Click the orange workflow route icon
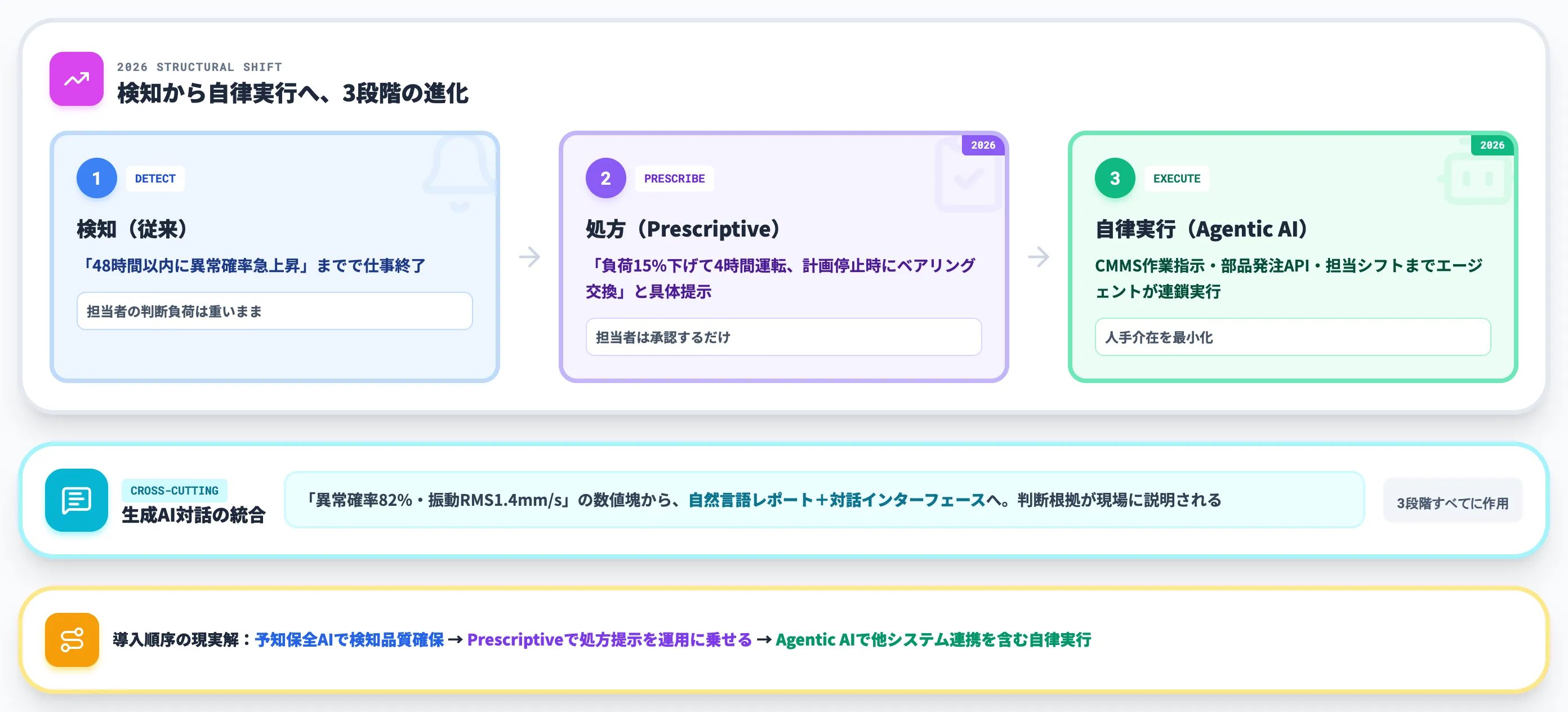Screen dimensions: 1568x712 pos(72,639)
